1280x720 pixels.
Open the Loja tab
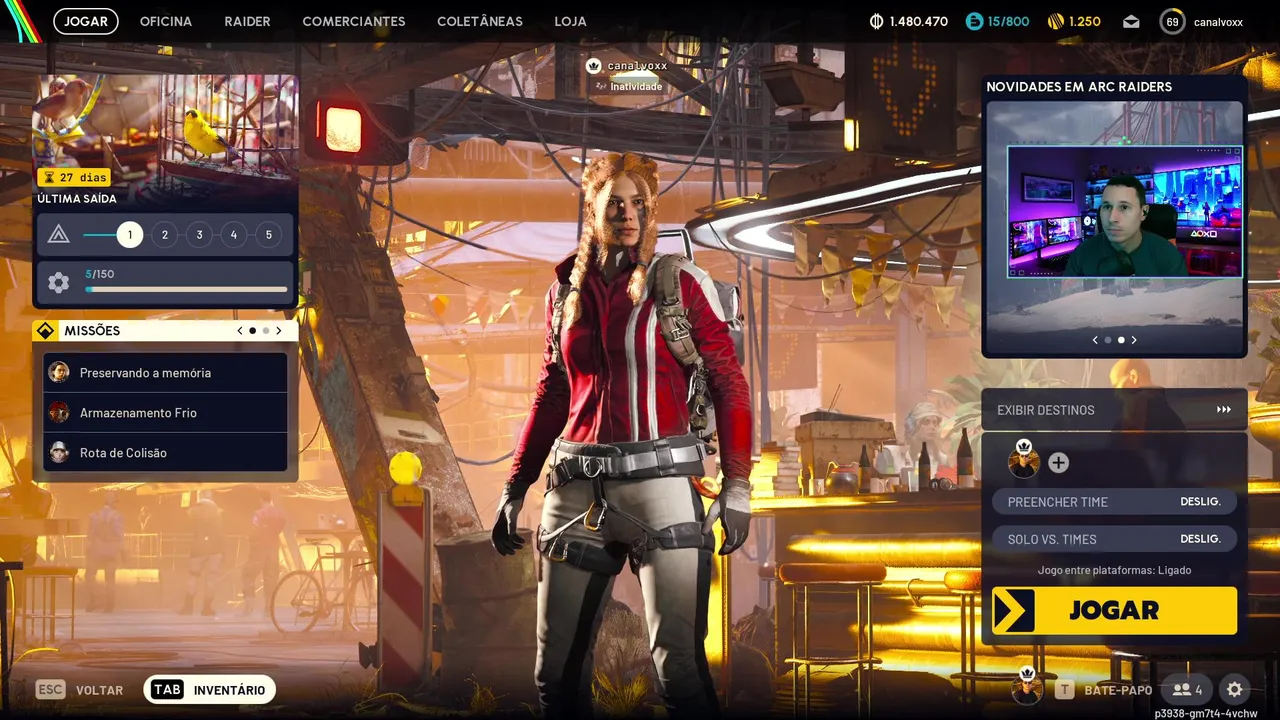point(570,21)
